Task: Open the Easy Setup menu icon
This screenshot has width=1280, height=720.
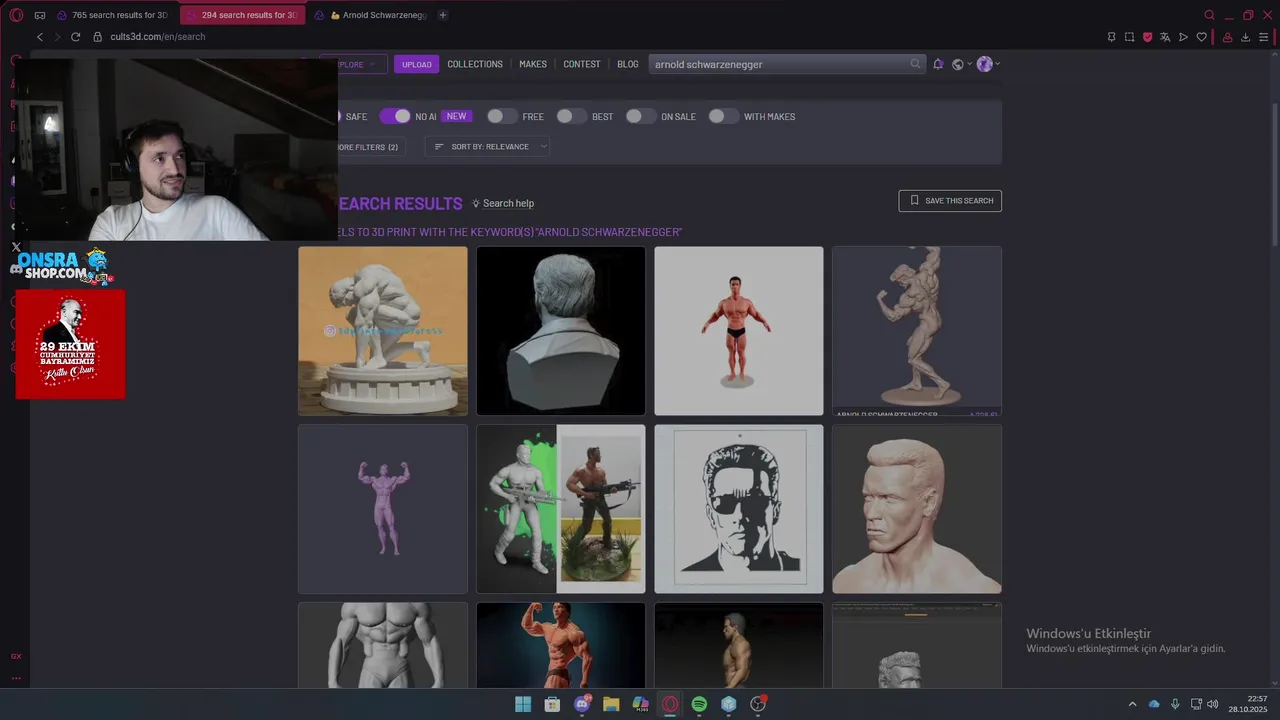Action: point(1263,37)
